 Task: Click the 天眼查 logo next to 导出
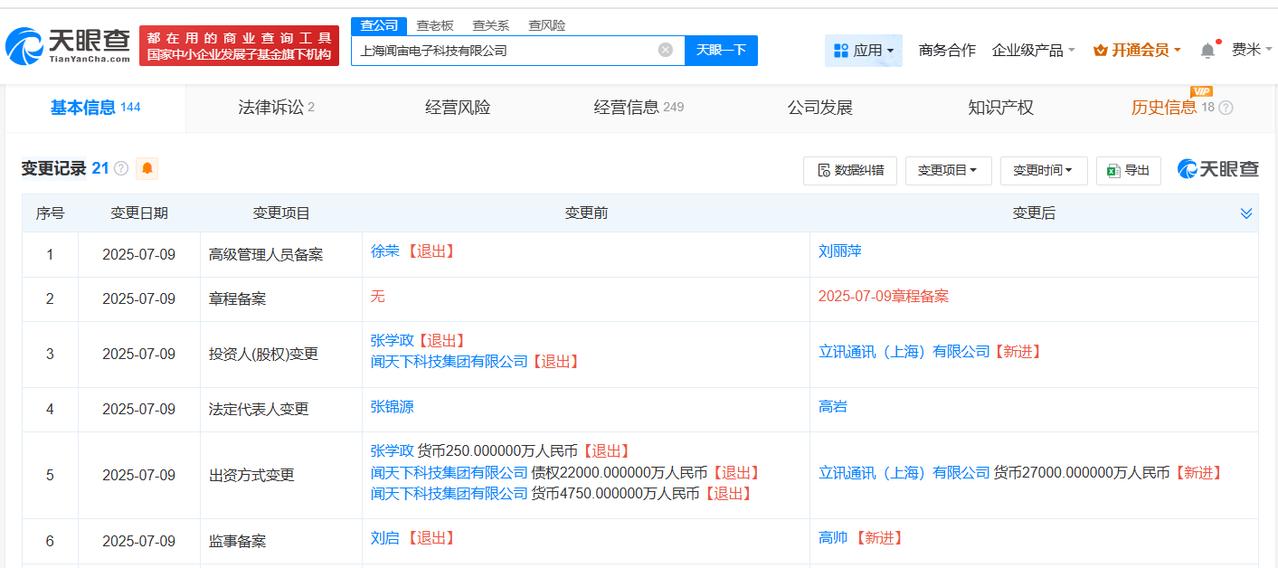pyautogui.click(x=1218, y=170)
